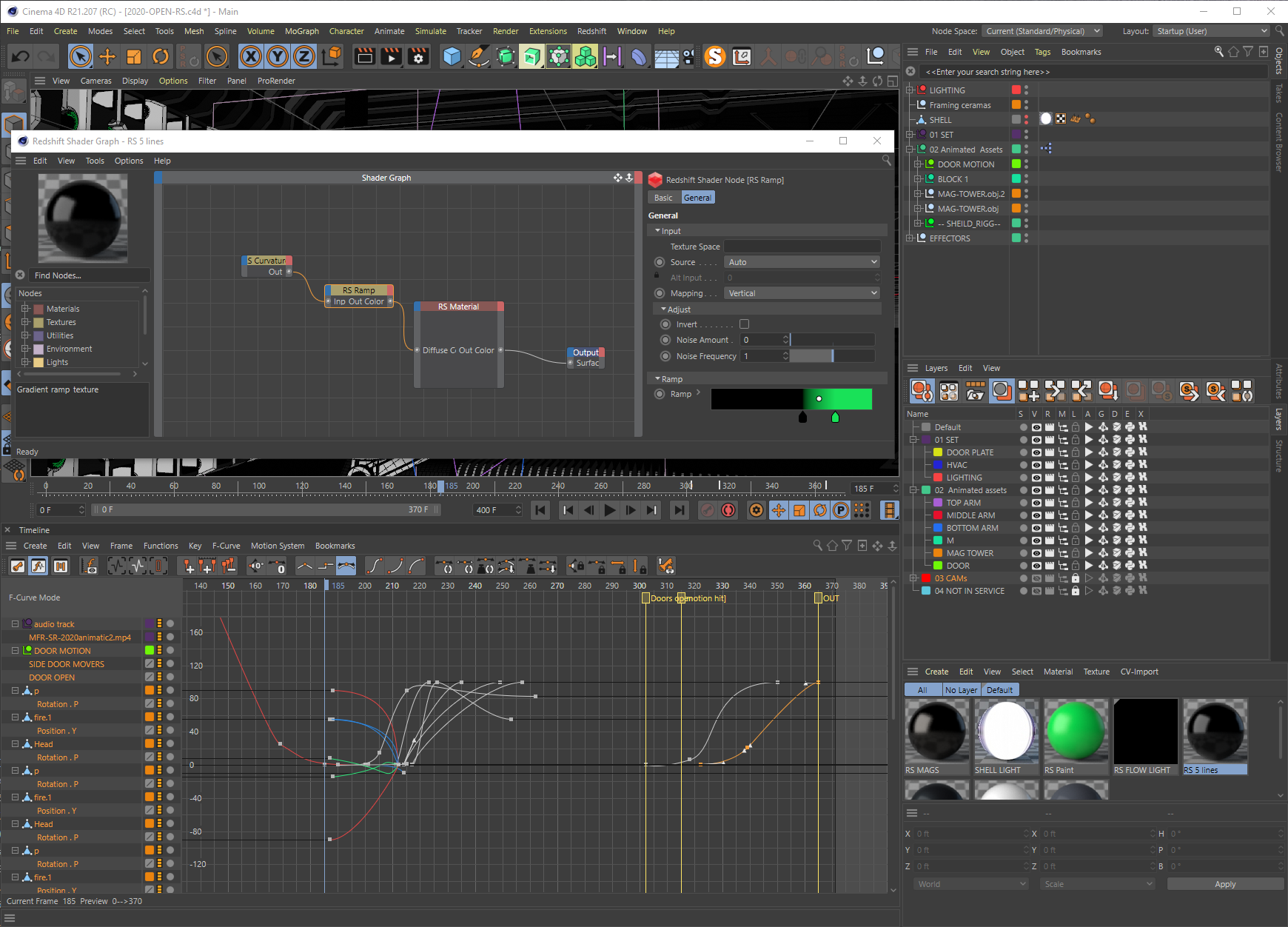Screen dimensions: 1288x927
Task: Toggle visibility eye of TOP ARM layer
Action: pyautogui.click(x=1036, y=503)
